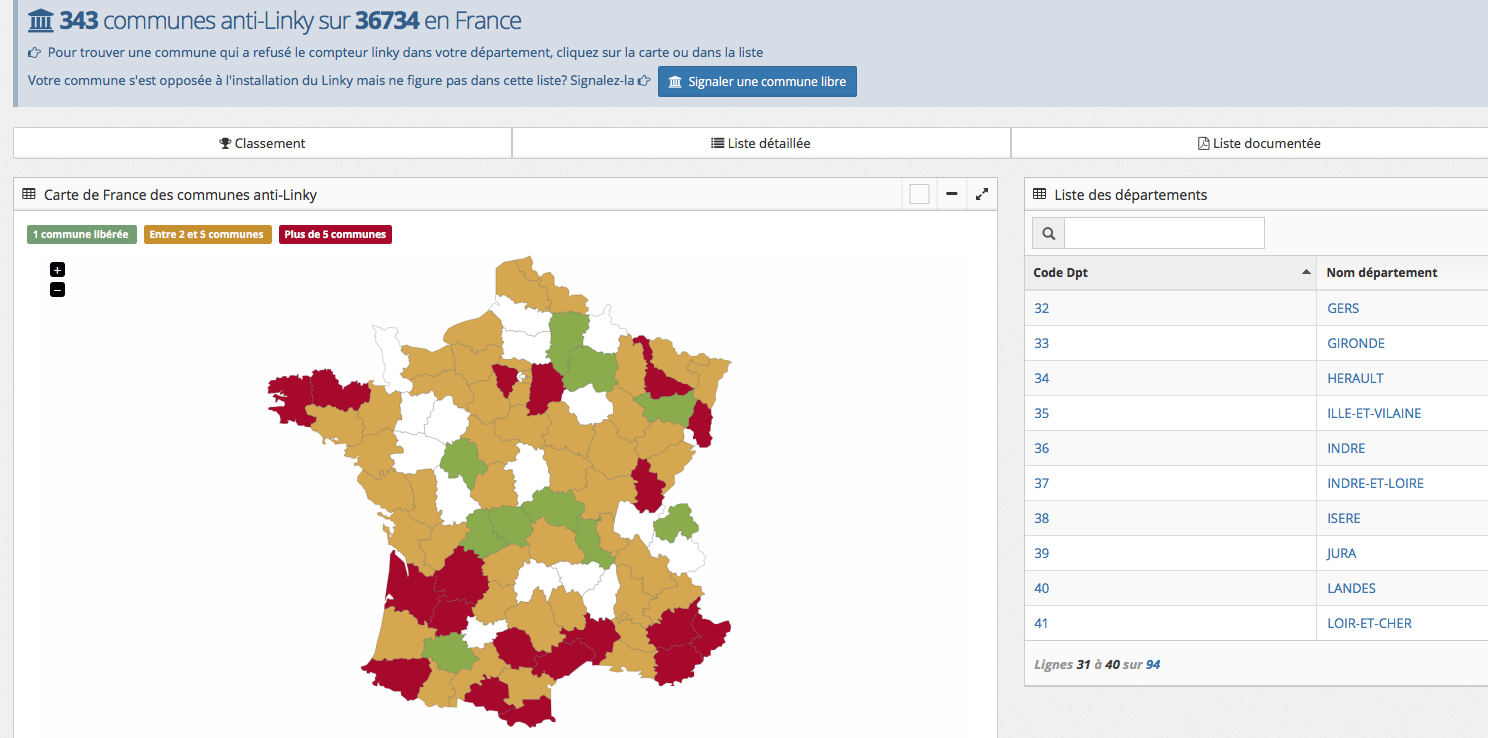Click the white square box in map panel header
1488x738 pixels.
(x=920, y=194)
